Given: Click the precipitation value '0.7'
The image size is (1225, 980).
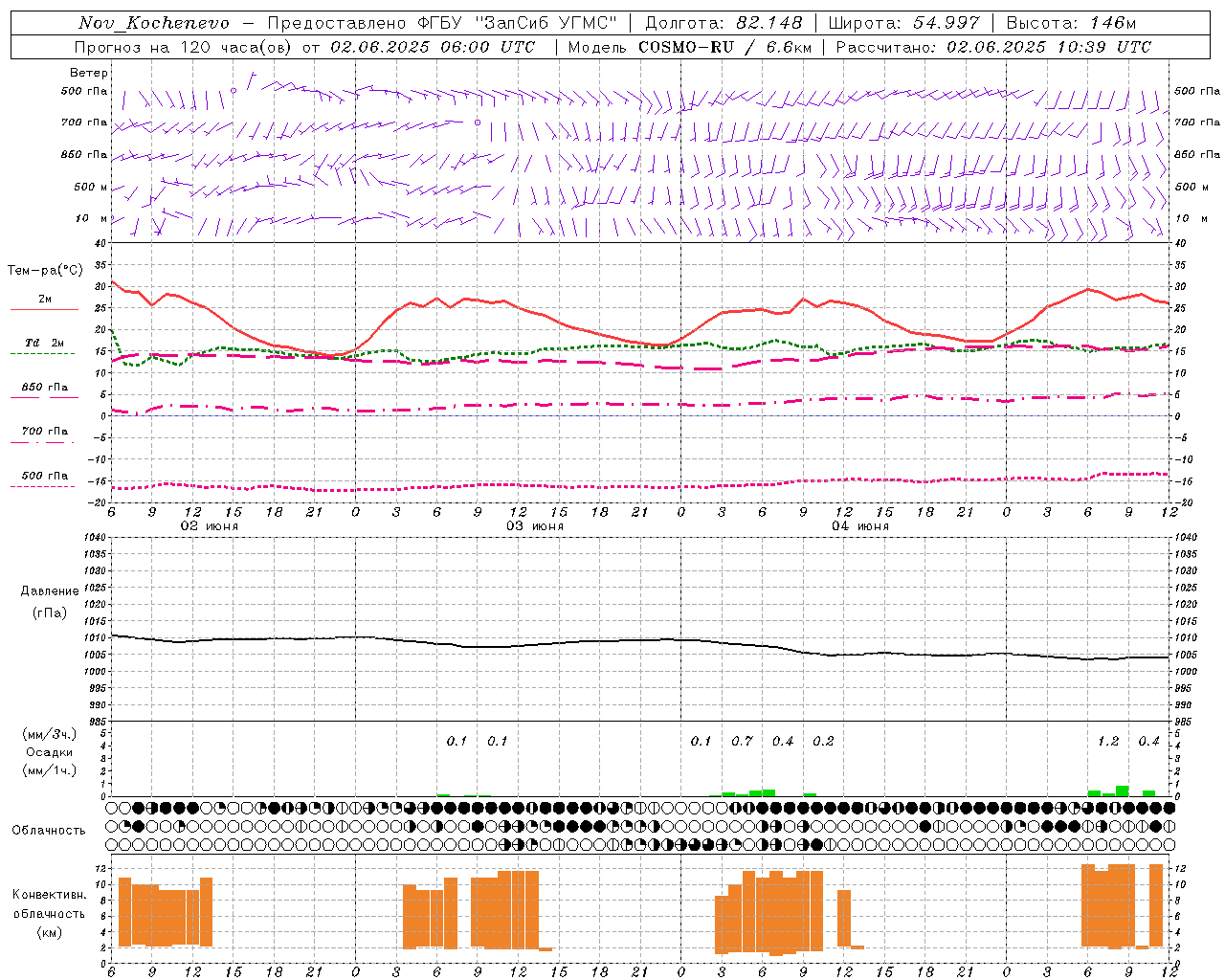Looking at the screenshot, I should (x=743, y=742).
